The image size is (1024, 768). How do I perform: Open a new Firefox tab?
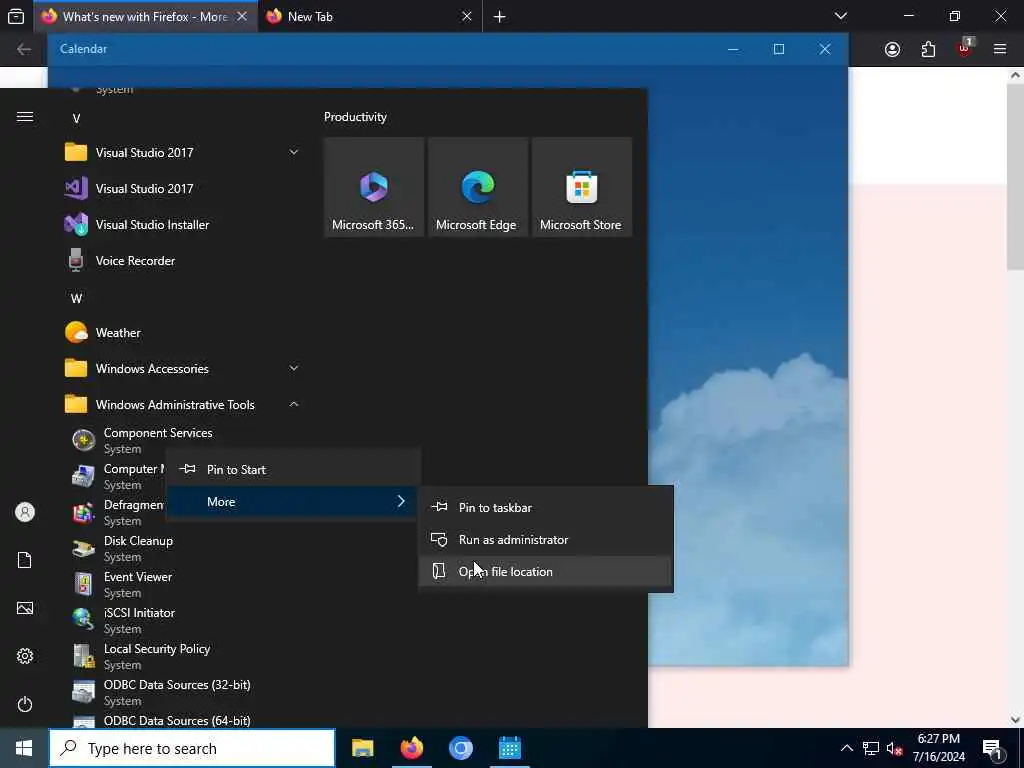click(500, 17)
